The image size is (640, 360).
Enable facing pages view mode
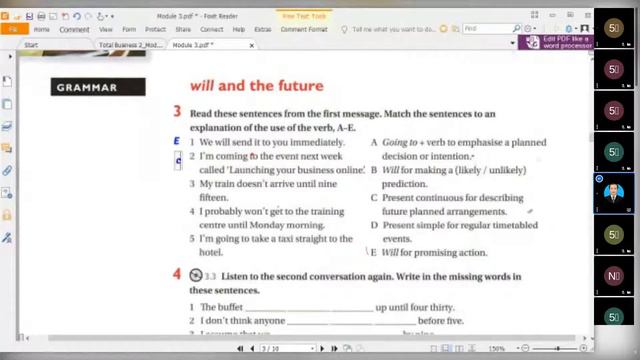pyautogui.click(x=460, y=349)
